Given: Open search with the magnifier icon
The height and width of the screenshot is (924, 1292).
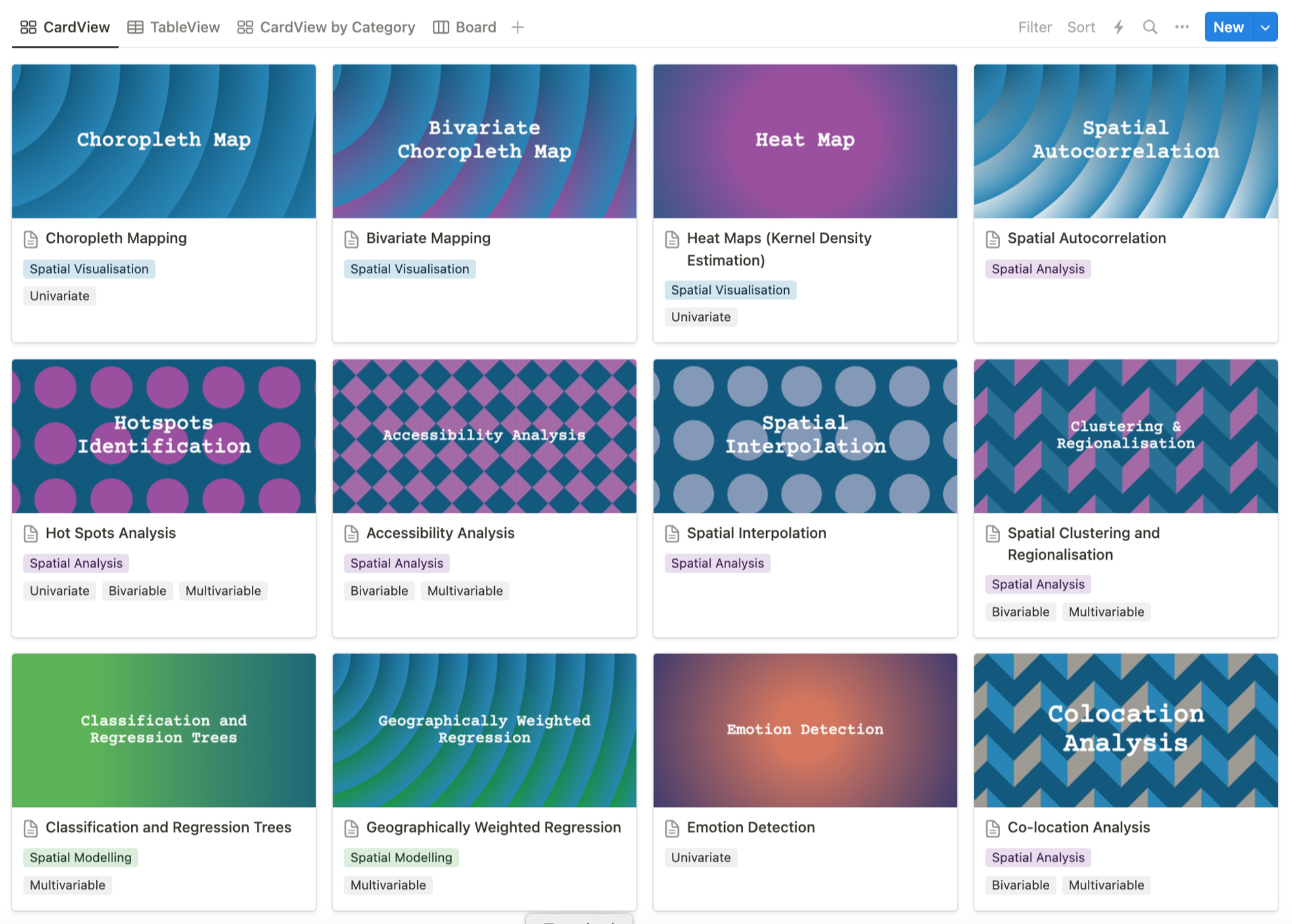Looking at the screenshot, I should pos(1150,27).
